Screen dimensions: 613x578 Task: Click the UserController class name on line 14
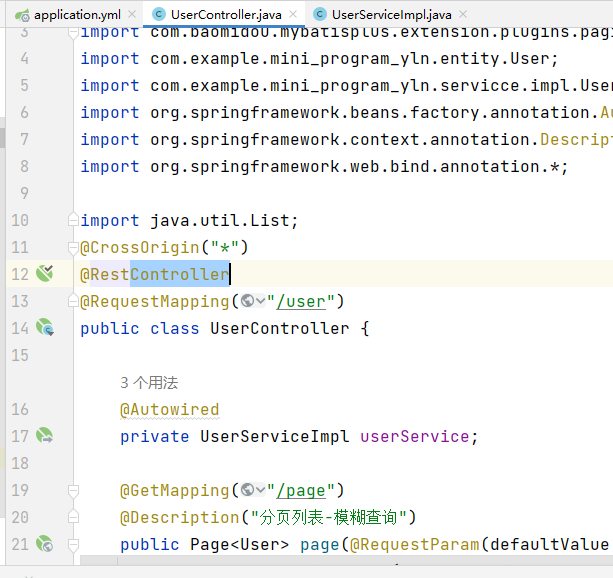pyautogui.click(x=280, y=328)
